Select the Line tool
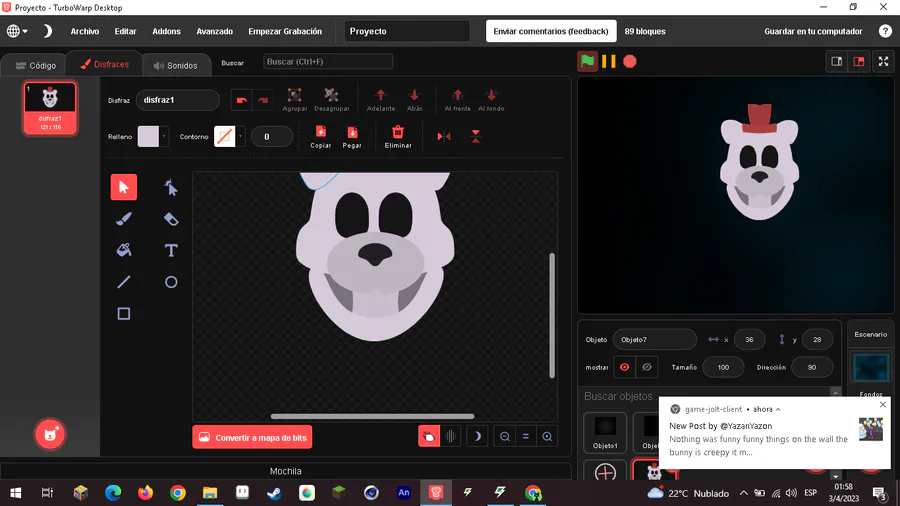This screenshot has height=506, width=900. (x=123, y=282)
